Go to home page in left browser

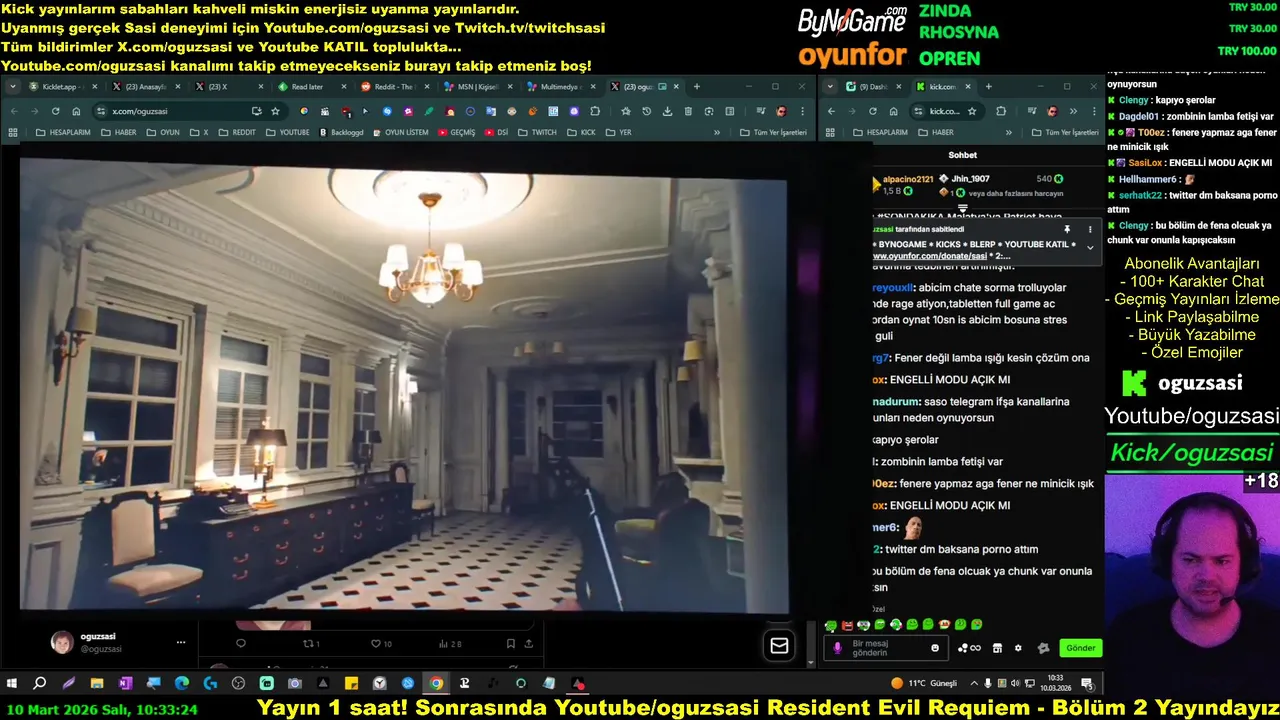(x=75, y=111)
